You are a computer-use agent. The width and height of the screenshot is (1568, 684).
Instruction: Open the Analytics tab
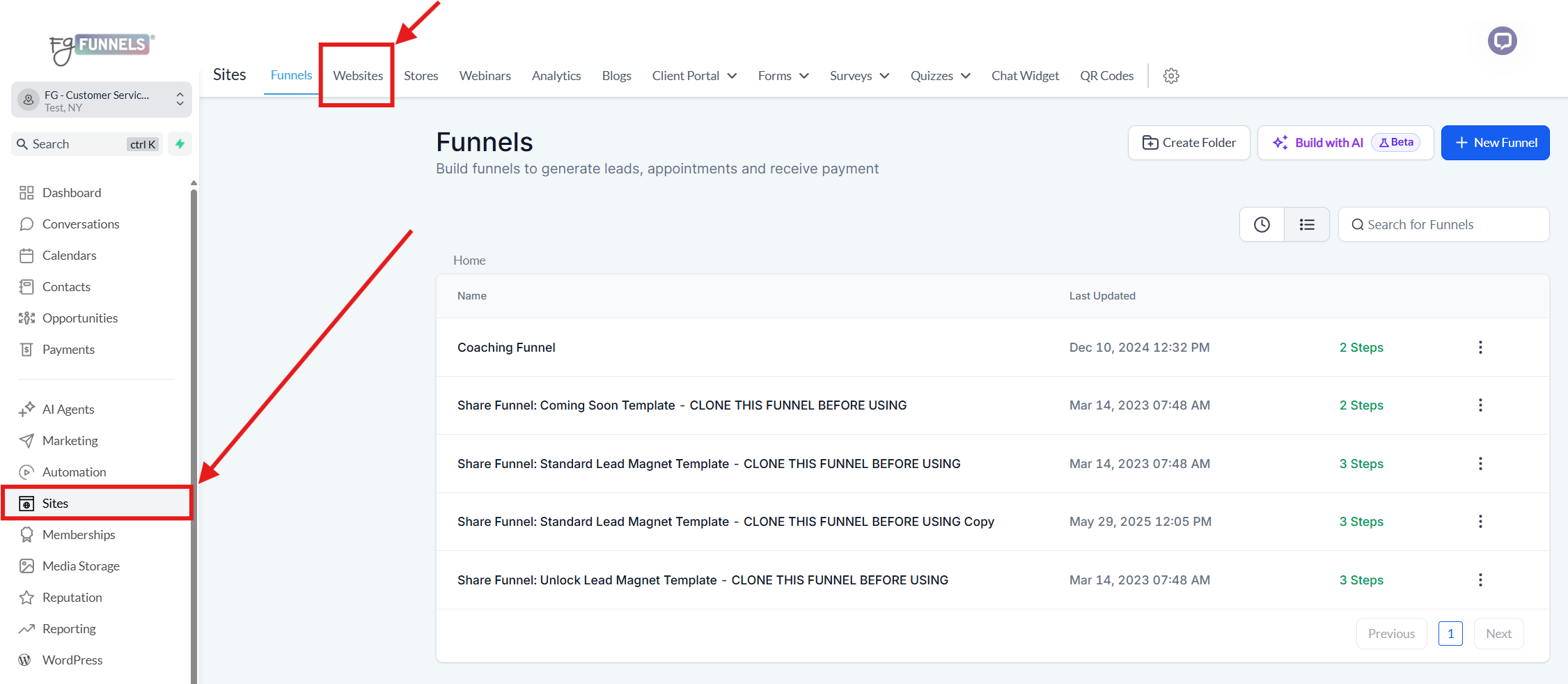(x=556, y=76)
